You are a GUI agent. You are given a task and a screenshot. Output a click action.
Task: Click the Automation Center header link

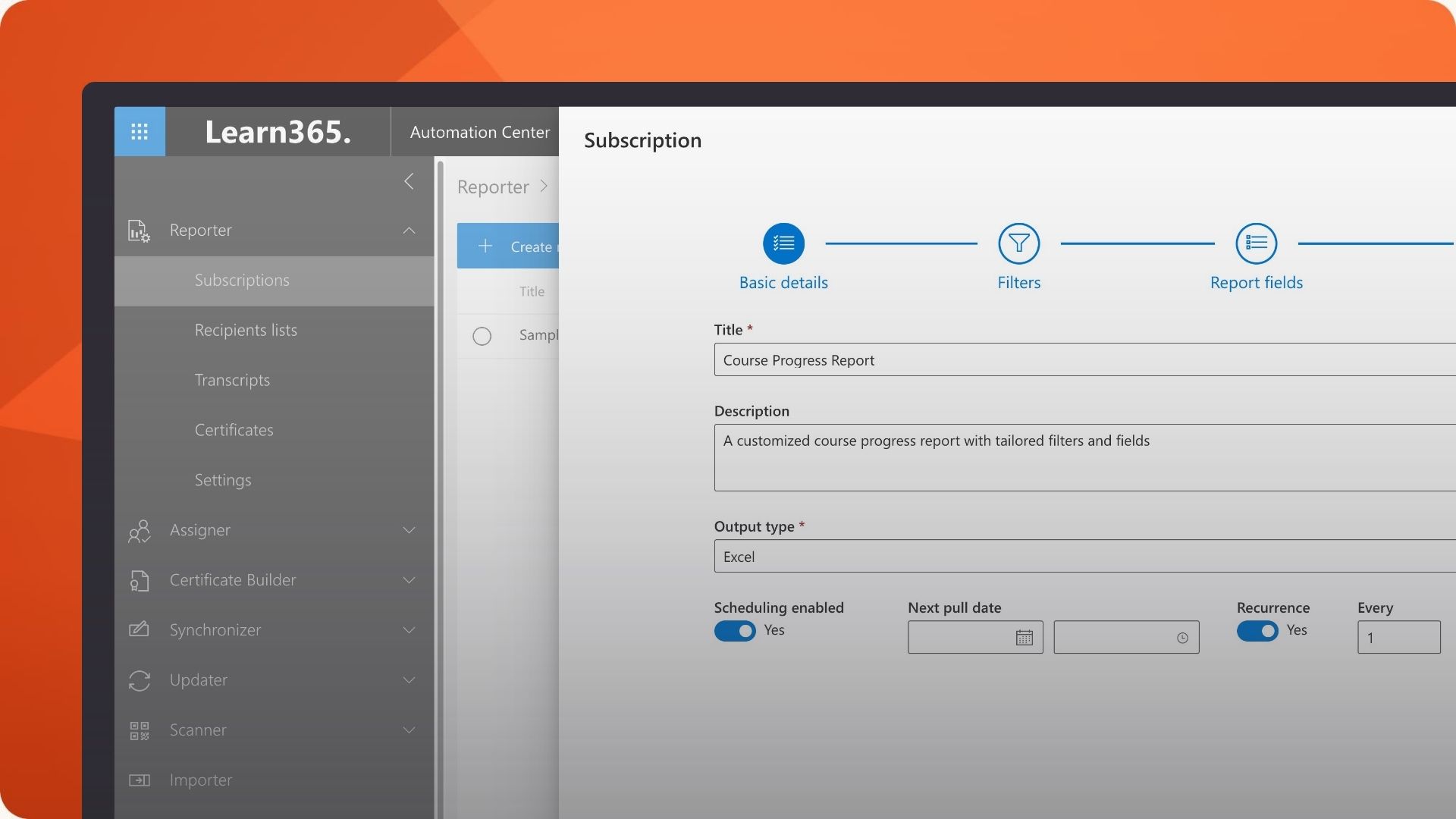pyautogui.click(x=479, y=132)
